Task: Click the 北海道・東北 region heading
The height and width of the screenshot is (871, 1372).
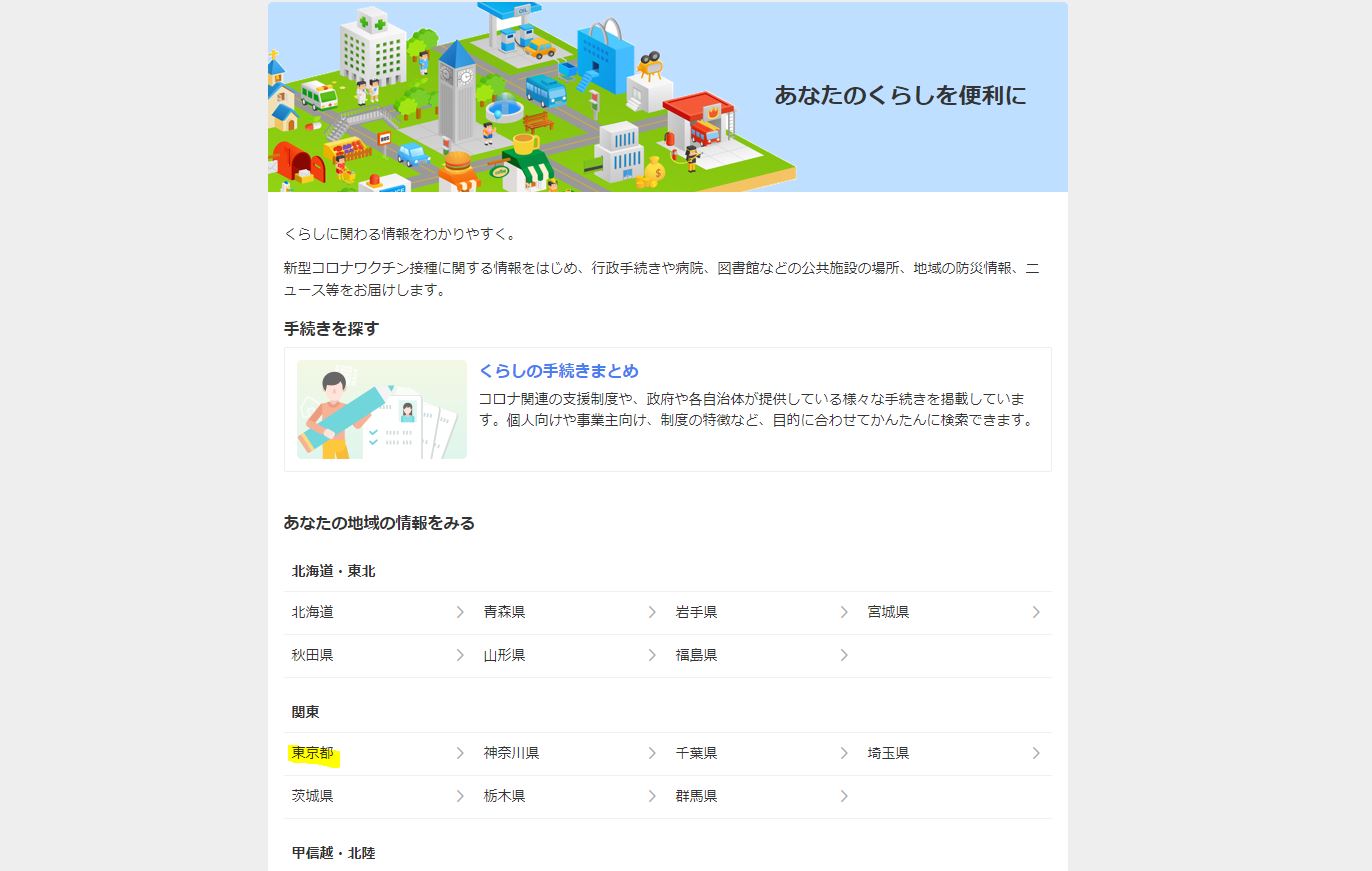Action: (x=334, y=571)
